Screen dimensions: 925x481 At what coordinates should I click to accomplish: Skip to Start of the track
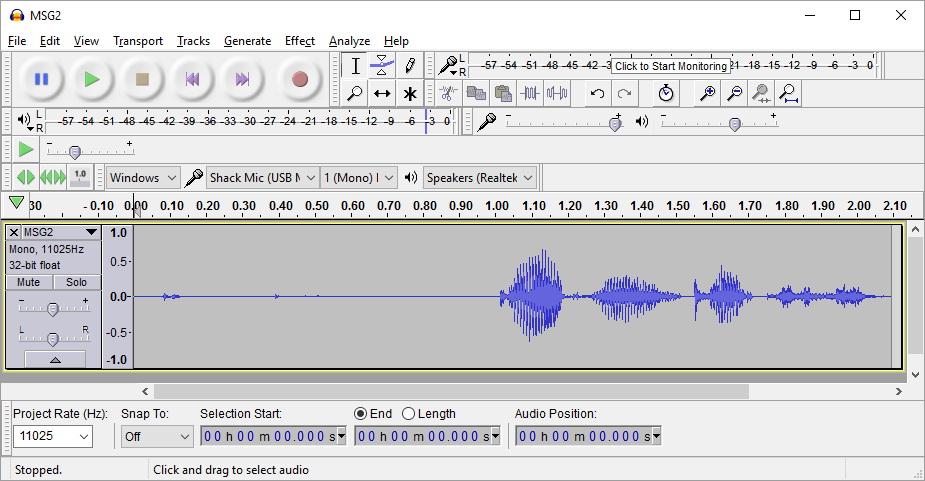coord(192,79)
